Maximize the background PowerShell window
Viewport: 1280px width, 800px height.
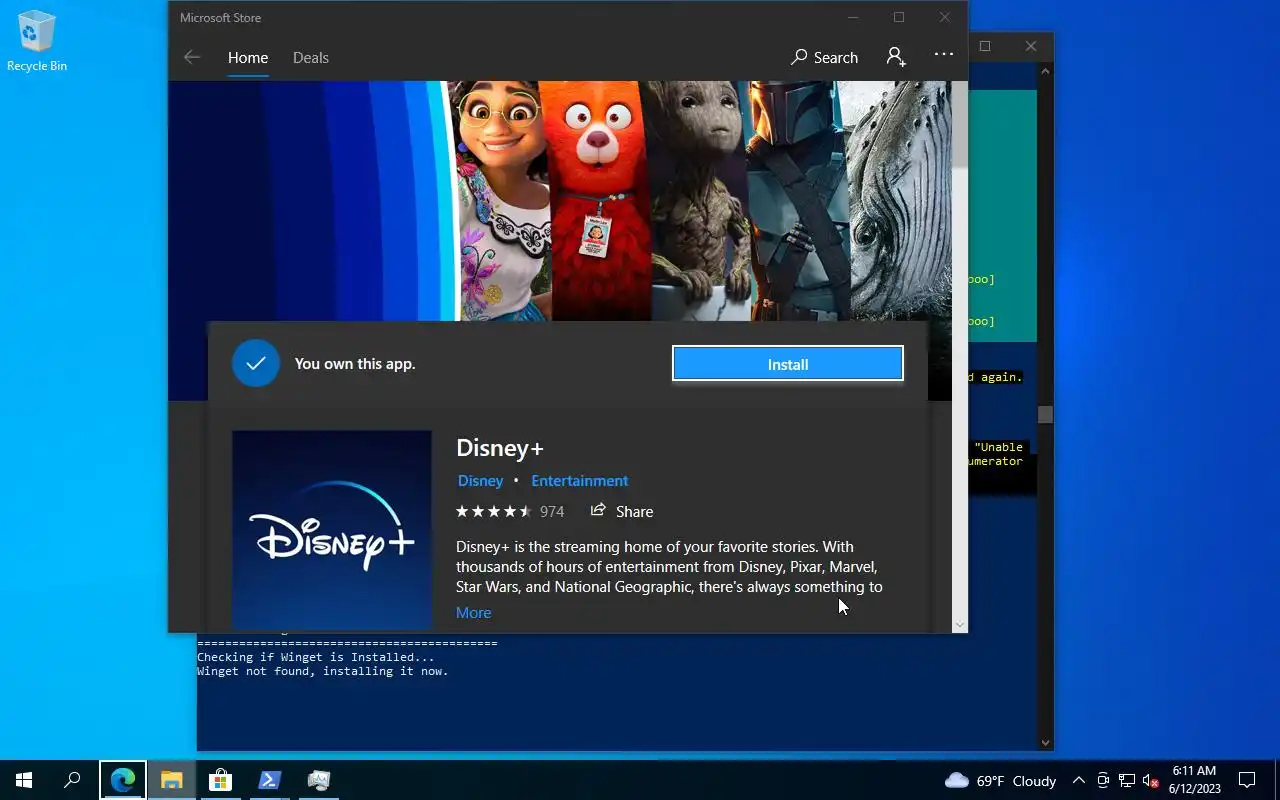click(x=985, y=46)
